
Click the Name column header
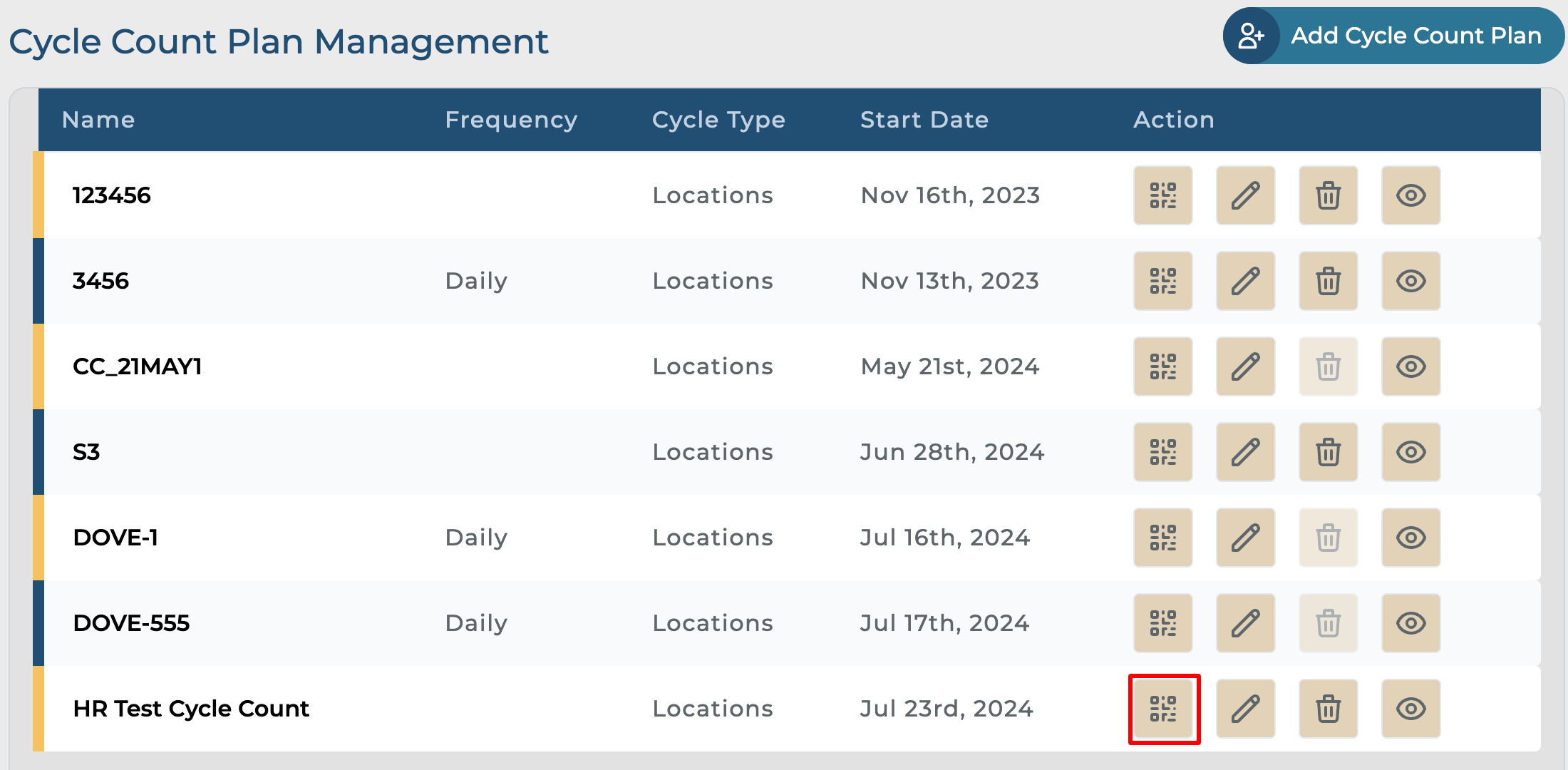point(98,120)
